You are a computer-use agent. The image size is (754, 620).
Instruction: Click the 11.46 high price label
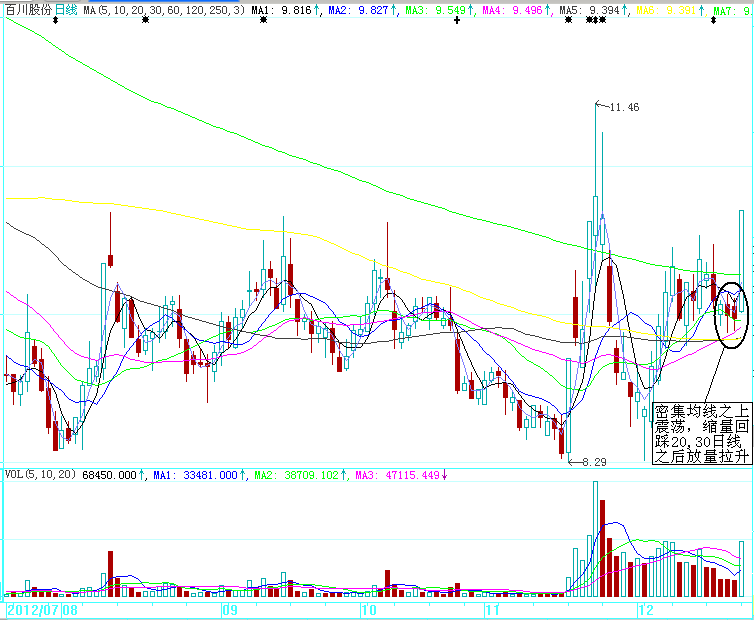624,107
